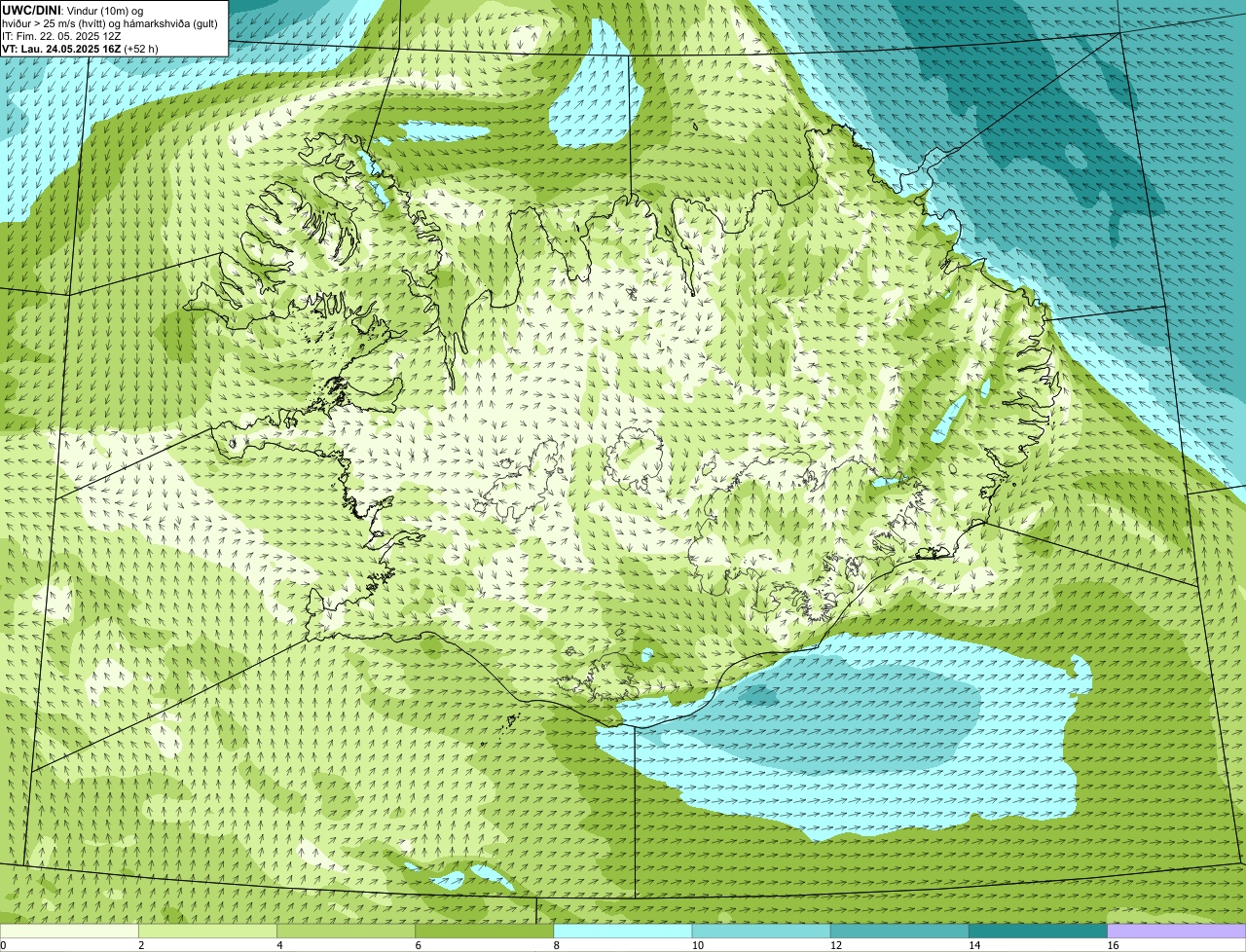The image size is (1246, 952).
Task: Click the legend scale label '10'
Action: coord(698,945)
